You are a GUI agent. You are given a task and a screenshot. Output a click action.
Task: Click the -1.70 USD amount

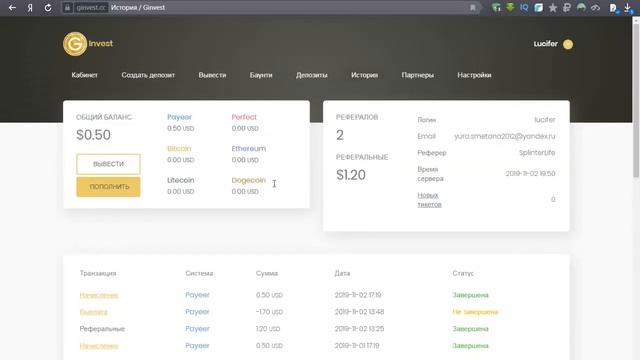coord(269,312)
